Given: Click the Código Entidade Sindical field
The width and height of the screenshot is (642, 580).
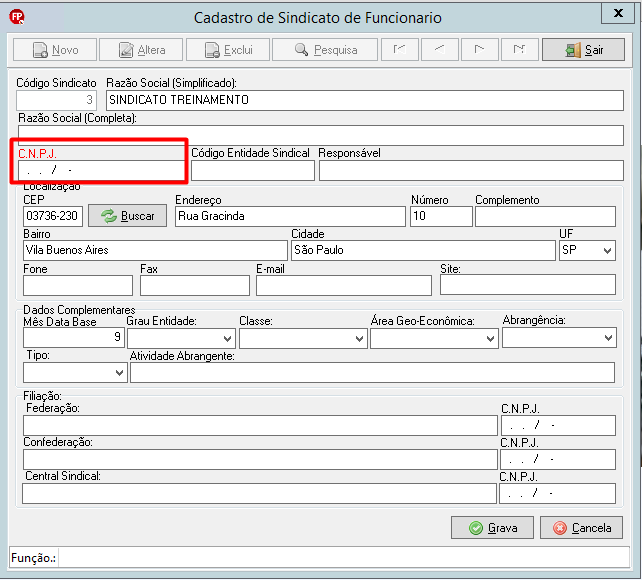Looking at the screenshot, I should point(253,170).
